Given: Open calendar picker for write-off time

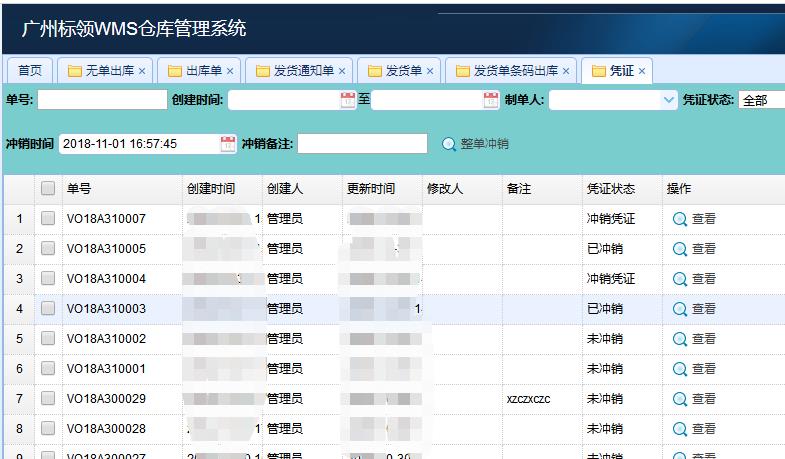Looking at the screenshot, I should [x=228, y=144].
